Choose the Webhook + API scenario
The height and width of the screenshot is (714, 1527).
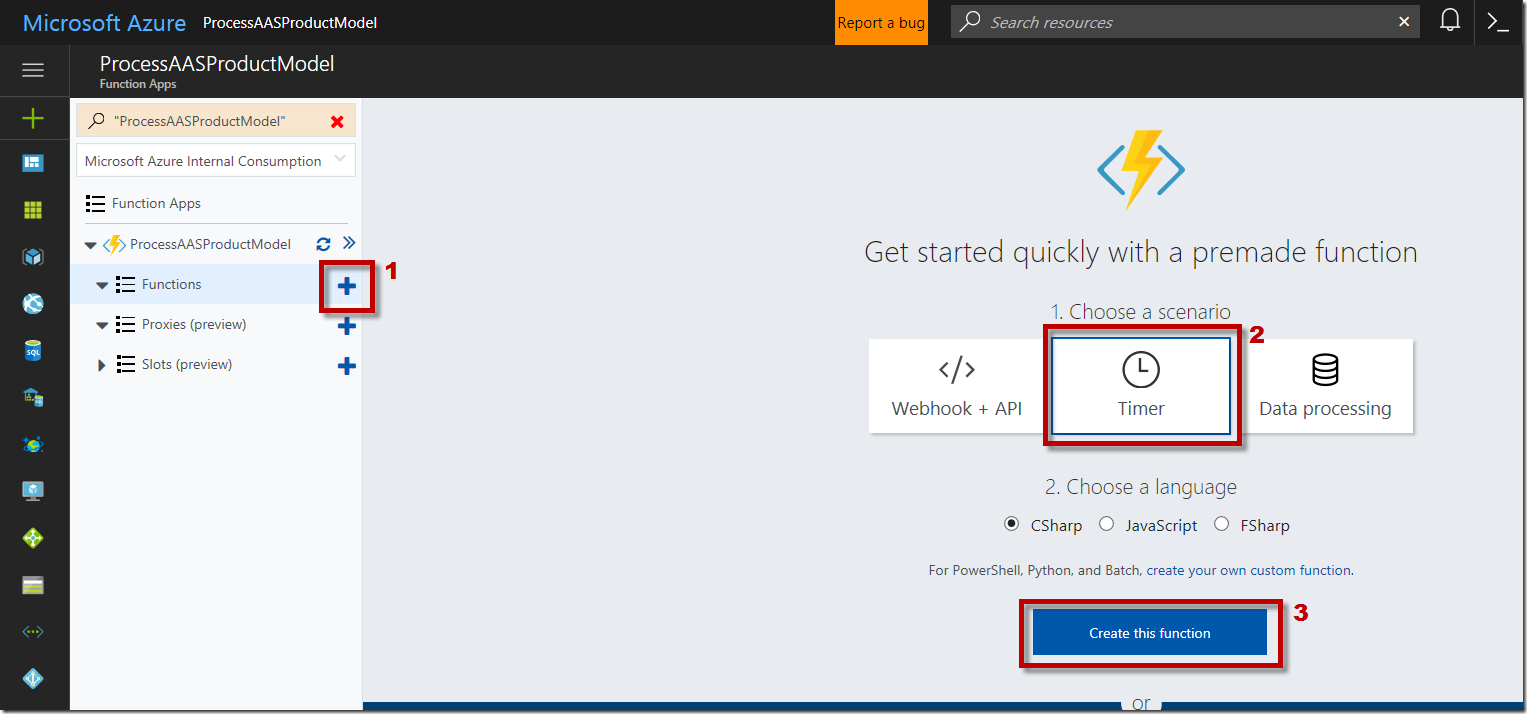(957, 386)
